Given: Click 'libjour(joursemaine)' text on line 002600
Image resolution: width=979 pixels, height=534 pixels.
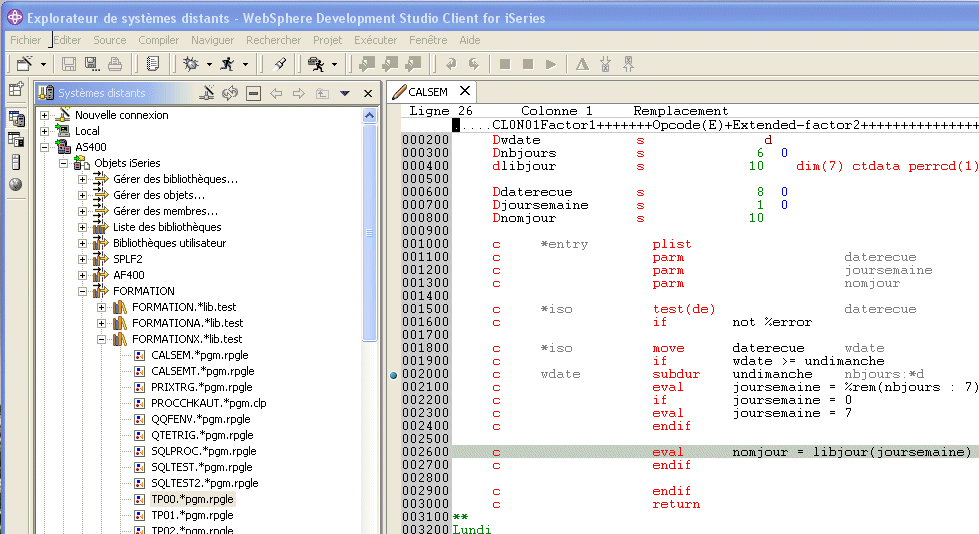Looking at the screenshot, I should click(x=892, y=452).
